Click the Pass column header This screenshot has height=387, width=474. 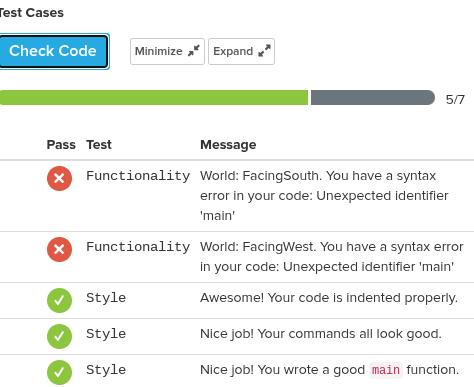click(61, 145)
